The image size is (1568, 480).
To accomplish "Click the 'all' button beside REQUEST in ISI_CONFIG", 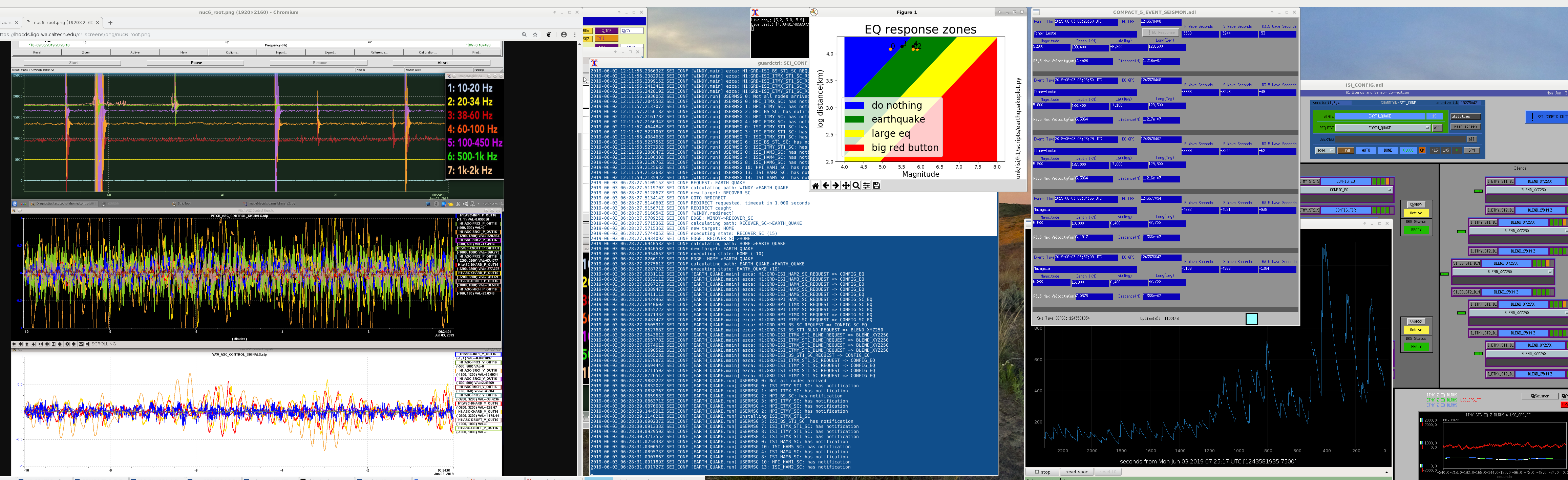I will (x=1437, y=128).
